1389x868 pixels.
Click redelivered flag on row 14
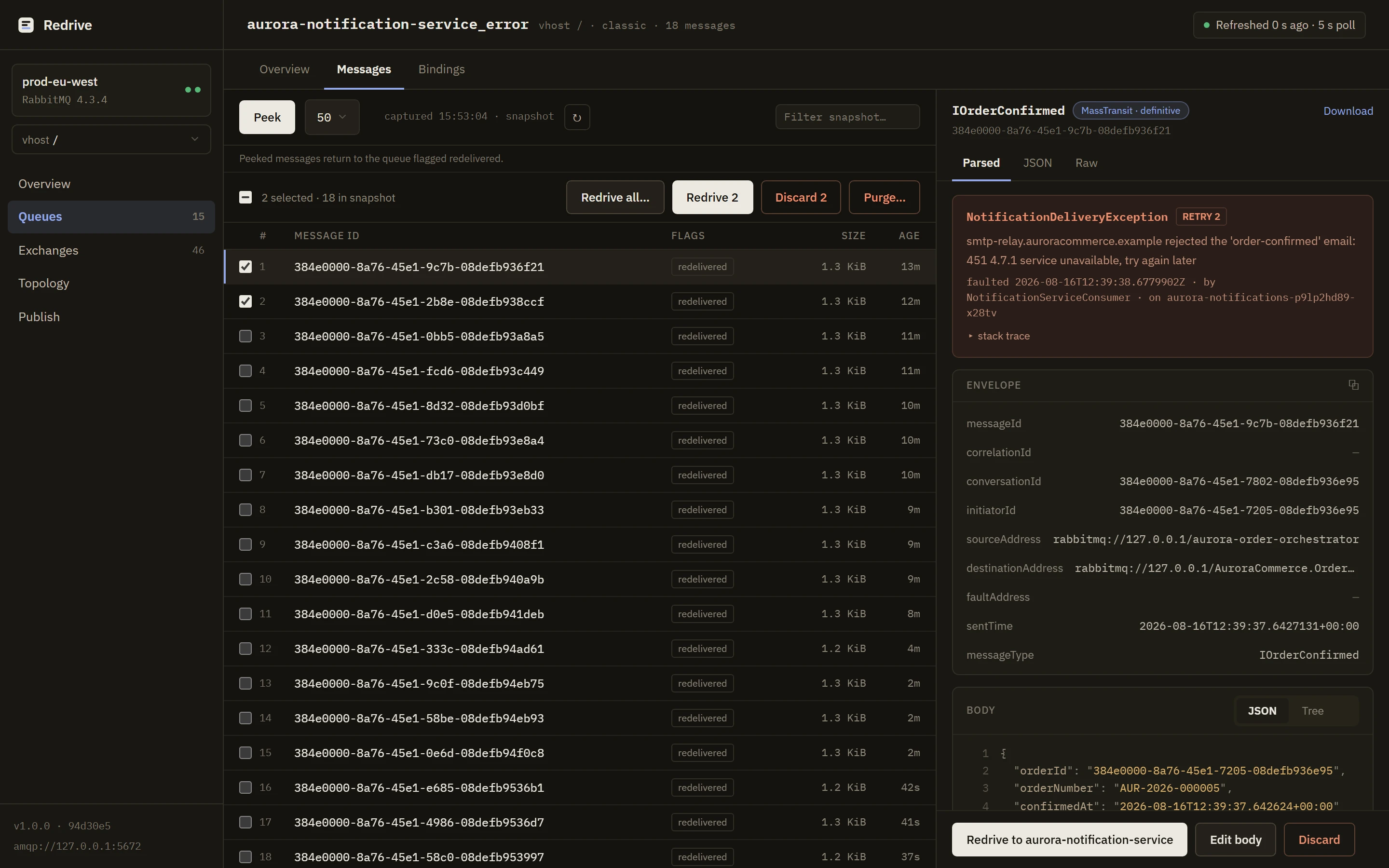tap(702, 718)
